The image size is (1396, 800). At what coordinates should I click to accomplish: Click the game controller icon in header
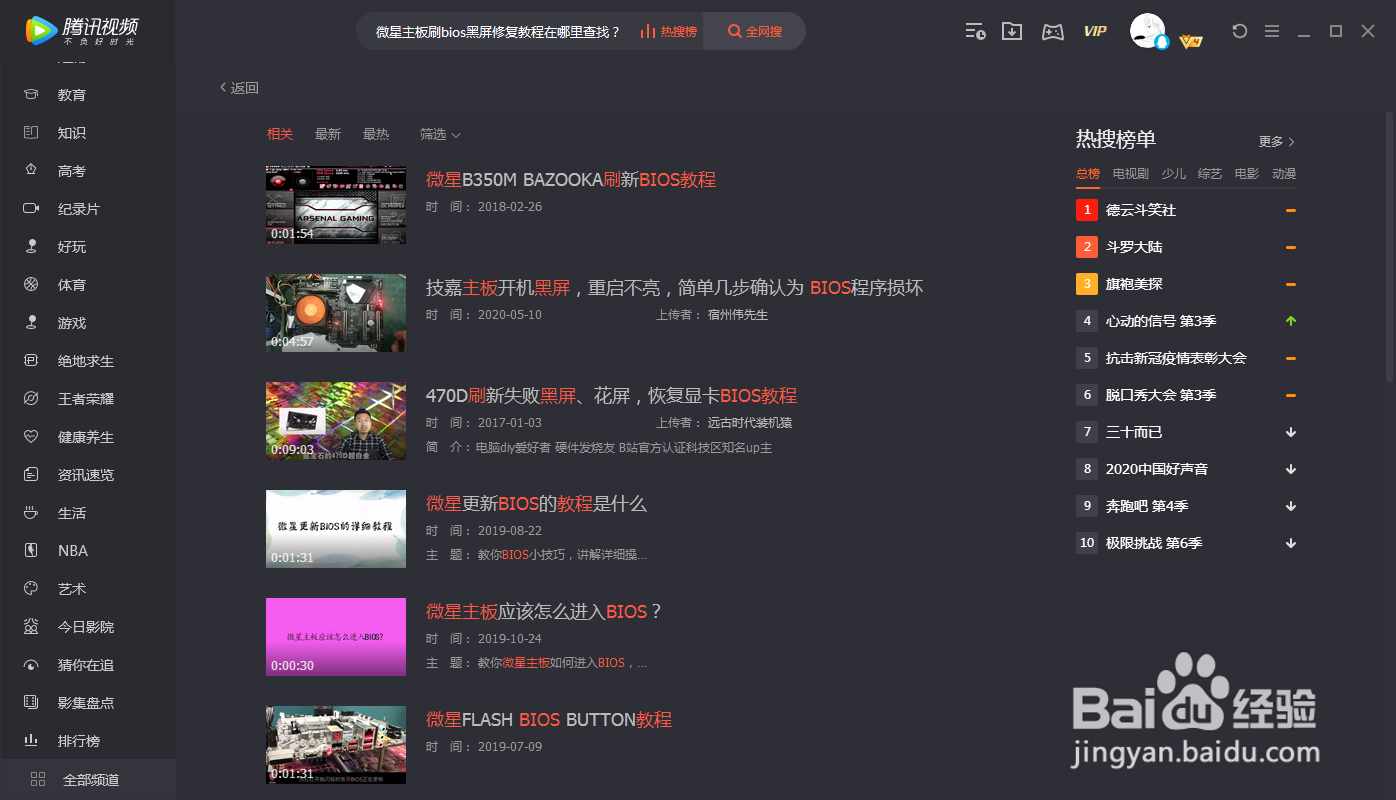pos(1053,31)
